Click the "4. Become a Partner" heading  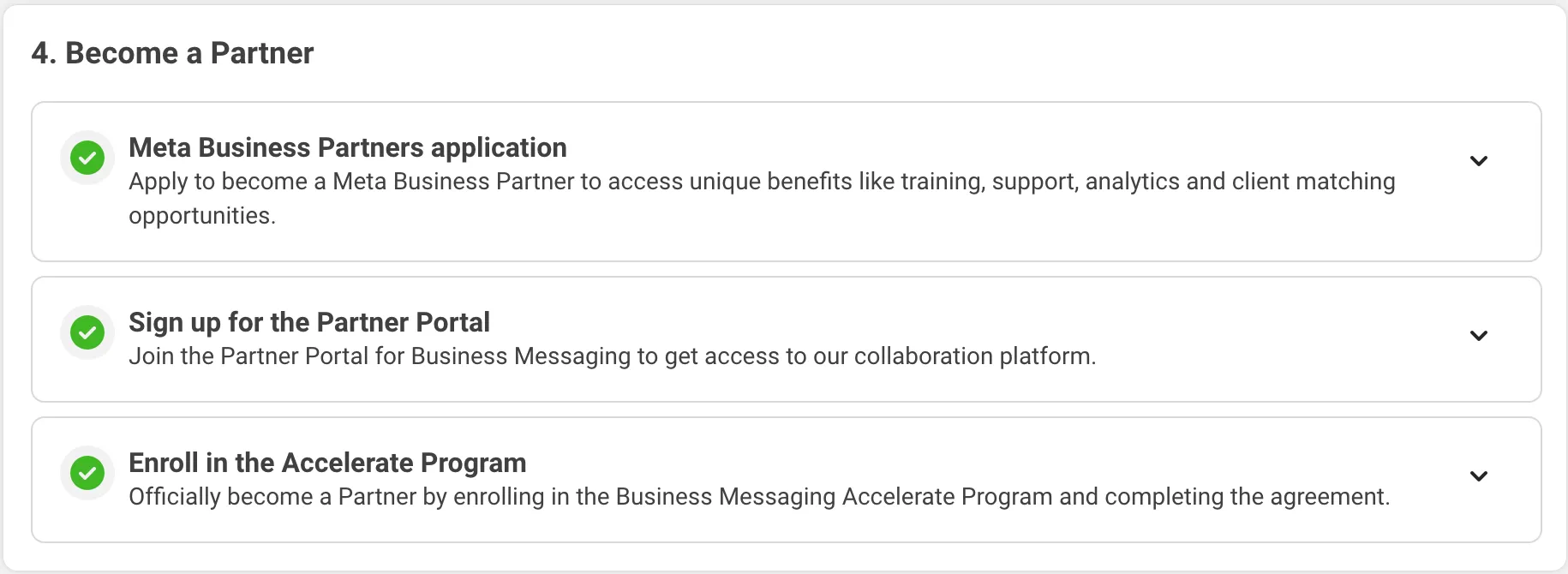point(172,53)
